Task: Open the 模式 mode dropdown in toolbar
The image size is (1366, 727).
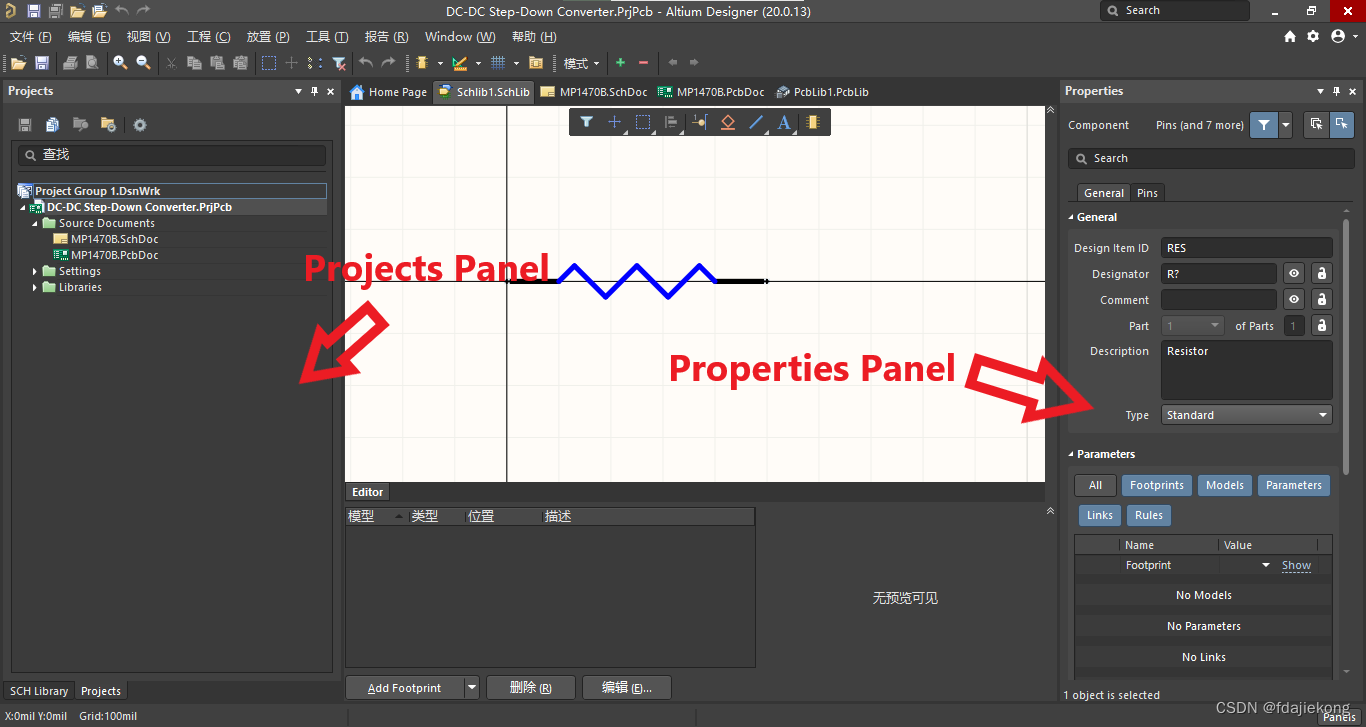Action: tap(581, 63)
